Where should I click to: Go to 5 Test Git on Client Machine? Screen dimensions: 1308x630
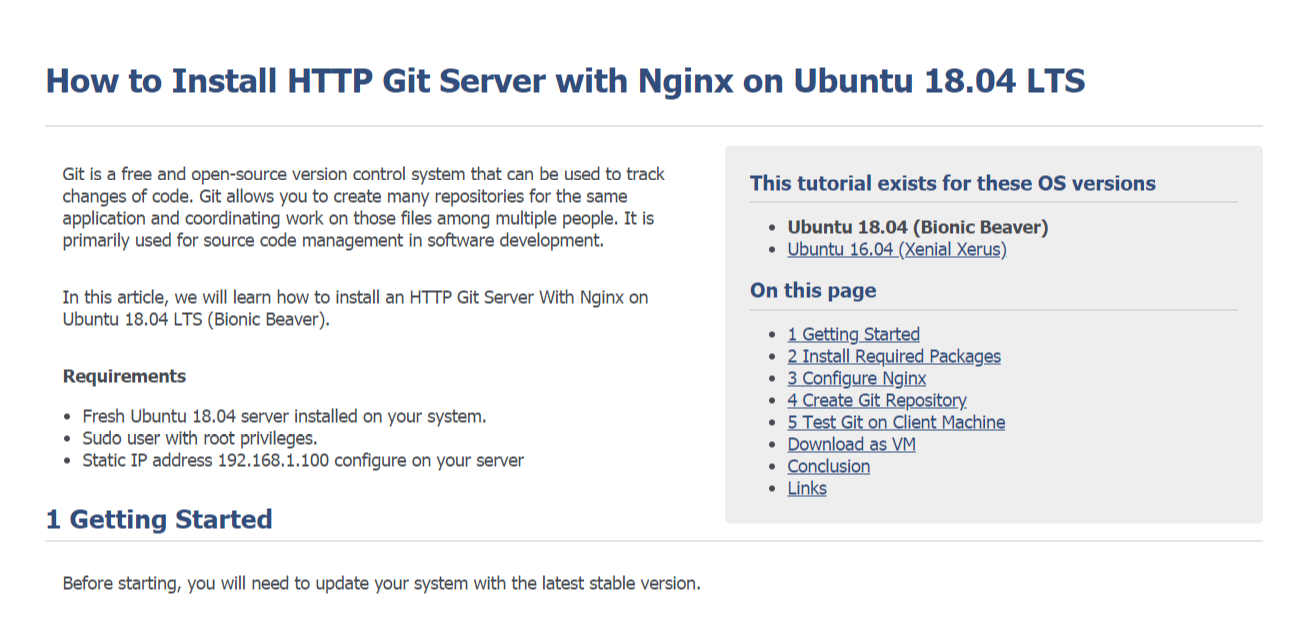[x=896, y=422]
